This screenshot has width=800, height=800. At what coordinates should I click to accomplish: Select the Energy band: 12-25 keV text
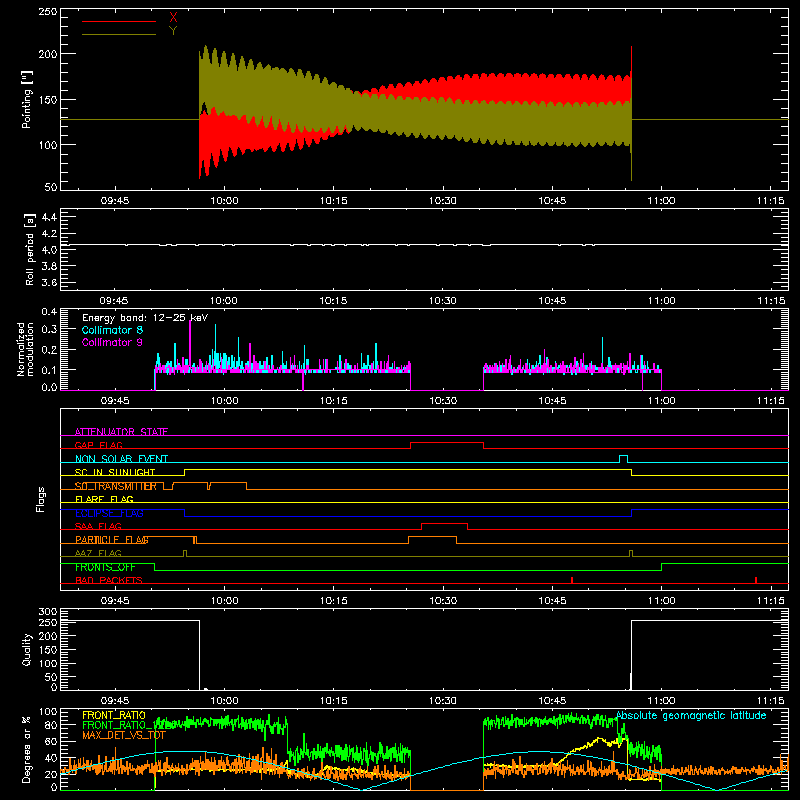coord(145,318)
